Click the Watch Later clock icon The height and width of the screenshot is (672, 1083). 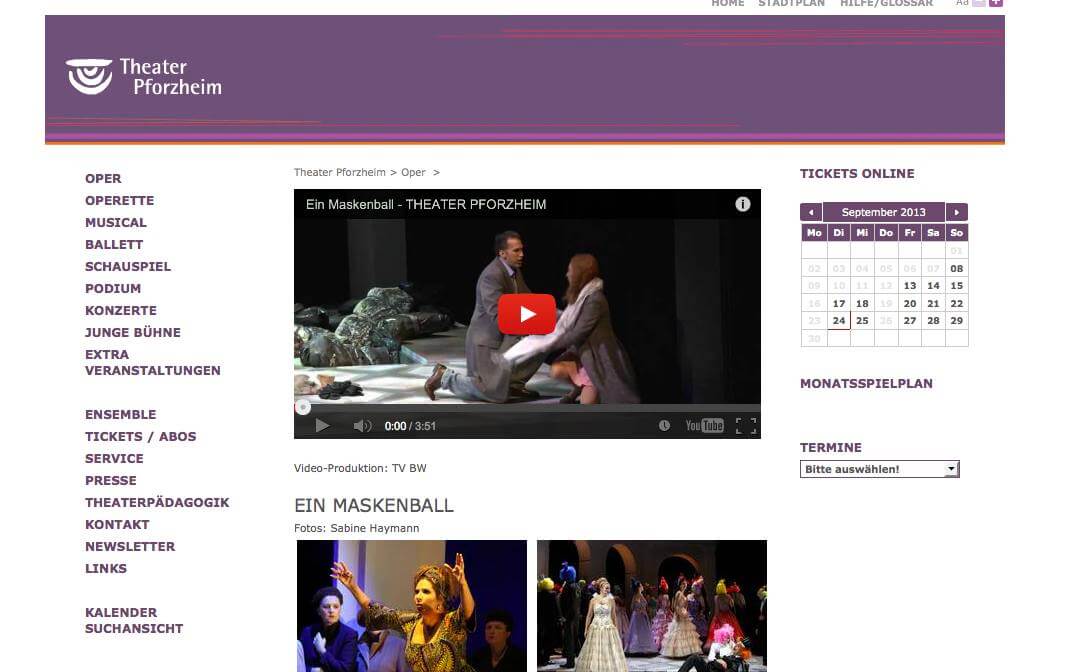click(664, 426)
